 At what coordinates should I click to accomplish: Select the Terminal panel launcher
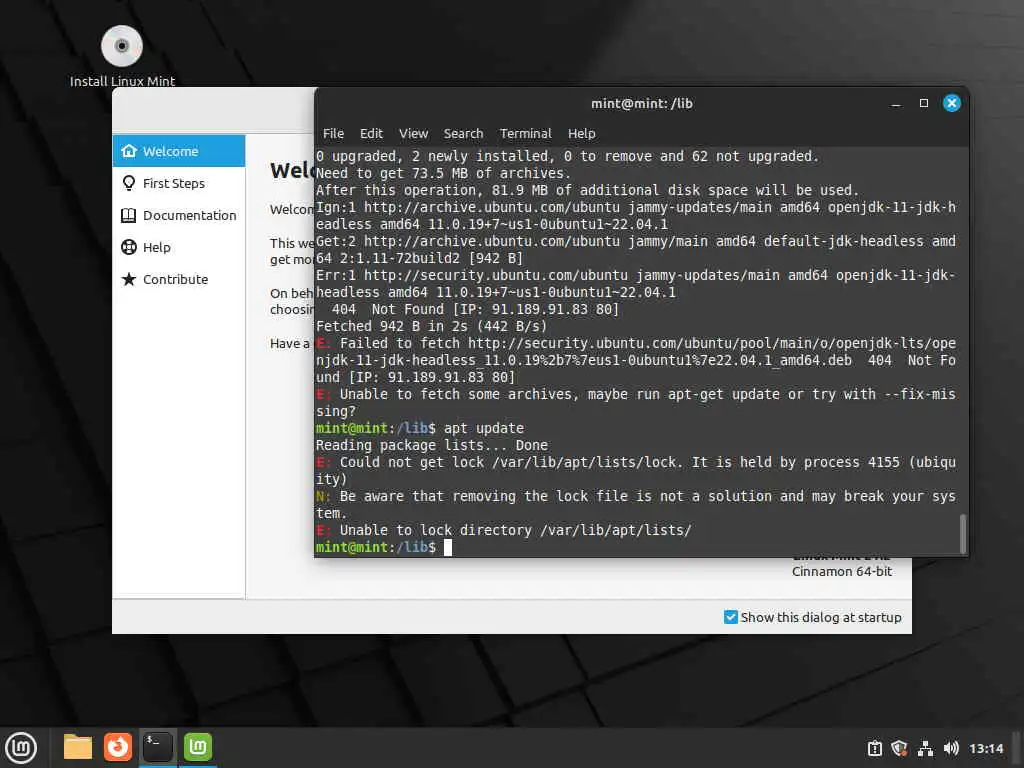tap(158, 747)
